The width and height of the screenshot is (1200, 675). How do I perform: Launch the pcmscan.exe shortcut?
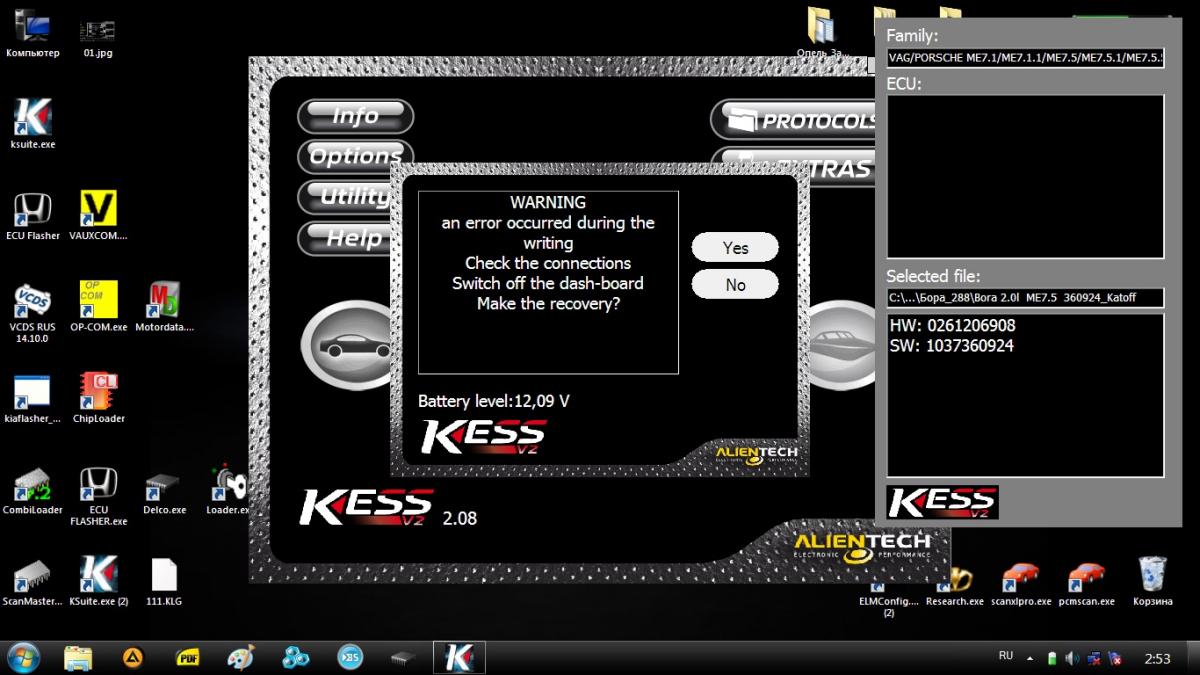[x=1086, y=585]
